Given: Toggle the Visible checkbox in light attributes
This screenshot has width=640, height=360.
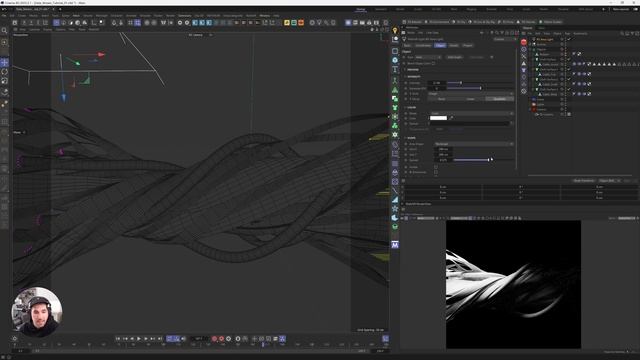Looking at the screenshot, I should pyautogui.click(x=436, y=167).
